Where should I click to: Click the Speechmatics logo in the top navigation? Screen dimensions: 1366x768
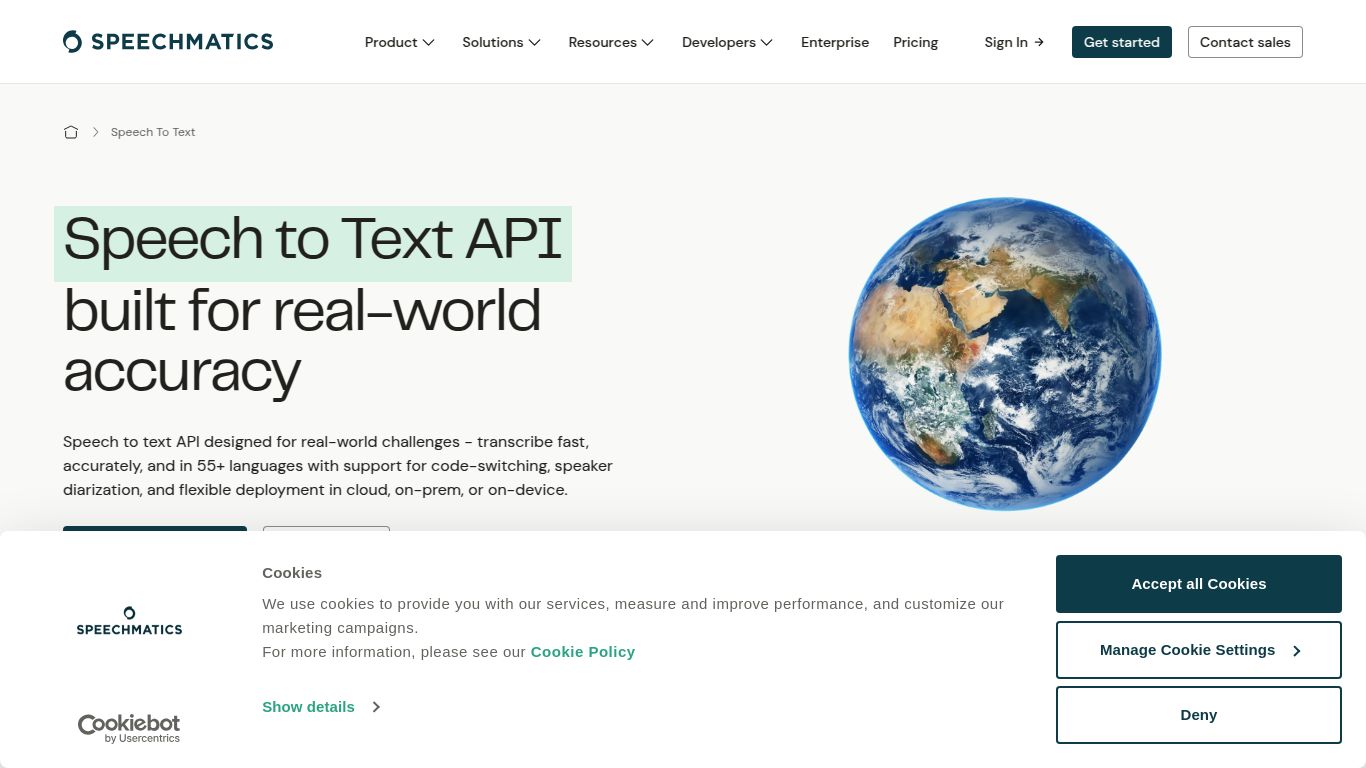167,41
